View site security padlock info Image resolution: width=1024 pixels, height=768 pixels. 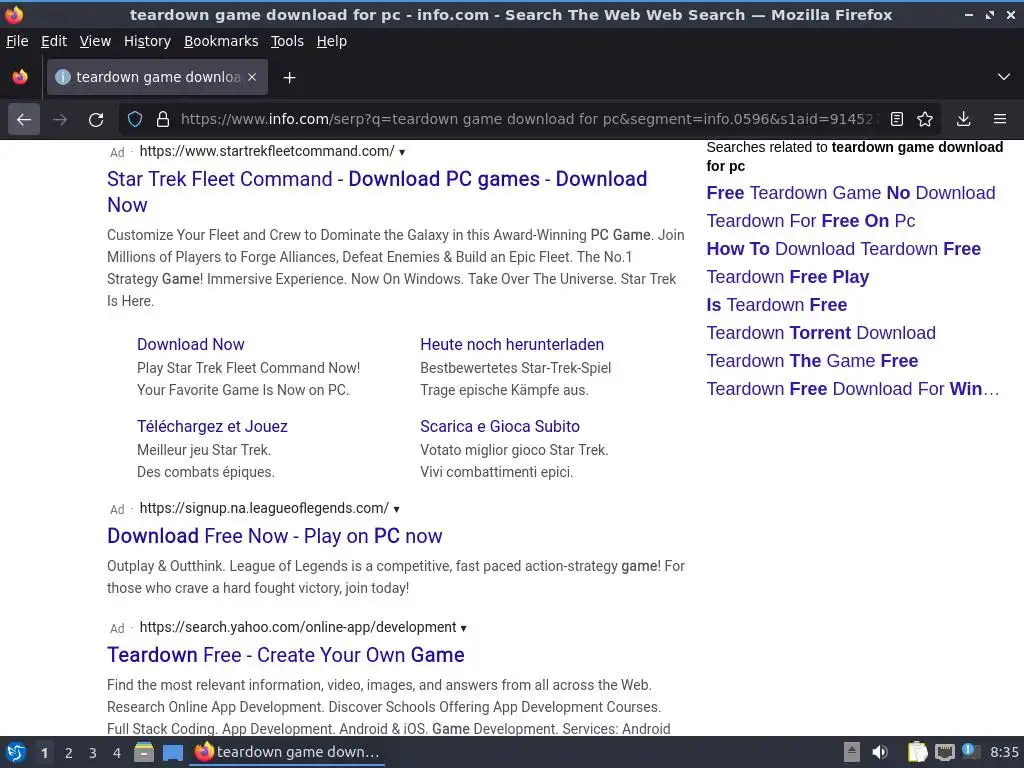(x=163, y=119)
